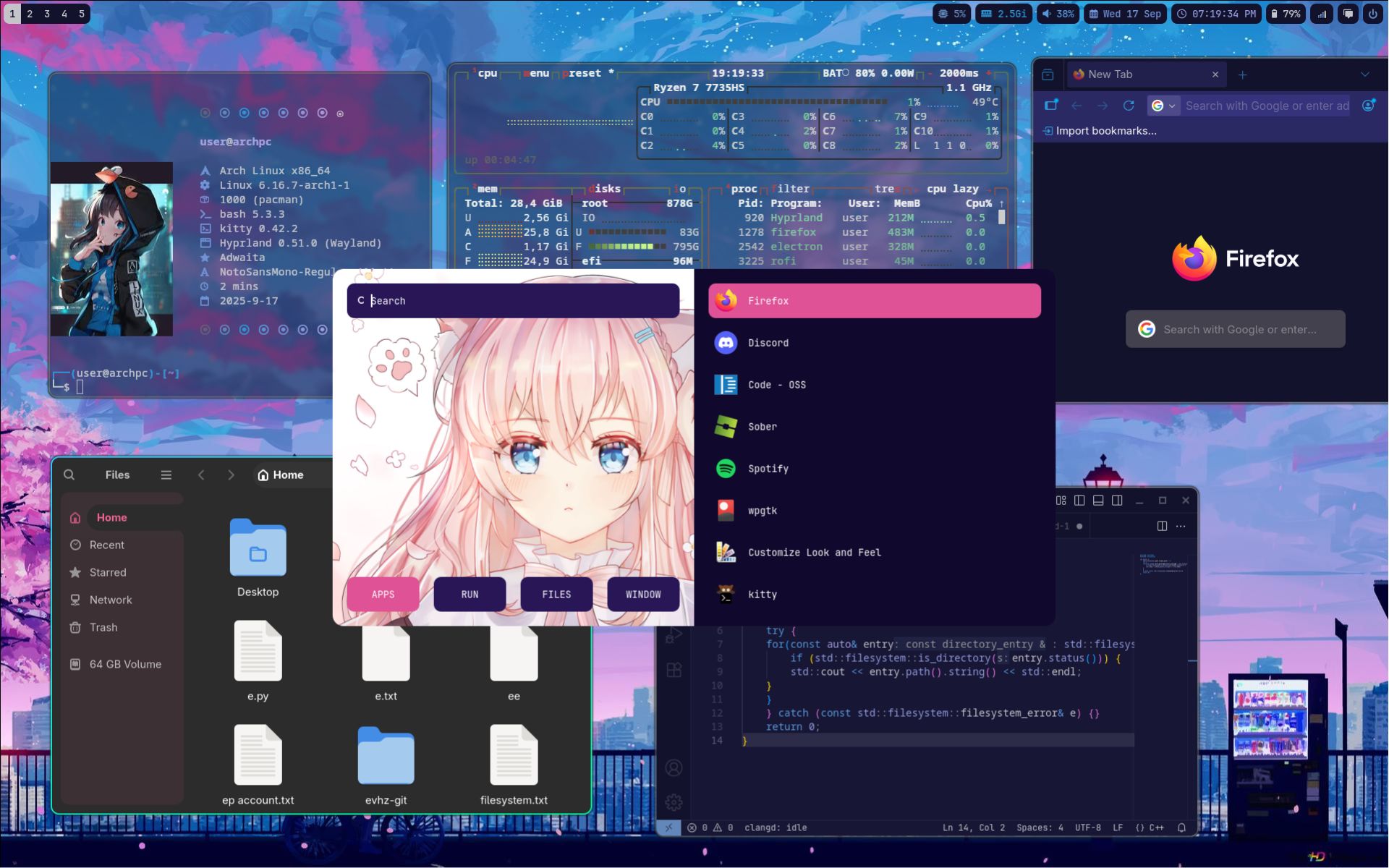This screenshot has height=868, width=1389.
Task: Go to line via Ln 14, Col 2
Action: 974,827
